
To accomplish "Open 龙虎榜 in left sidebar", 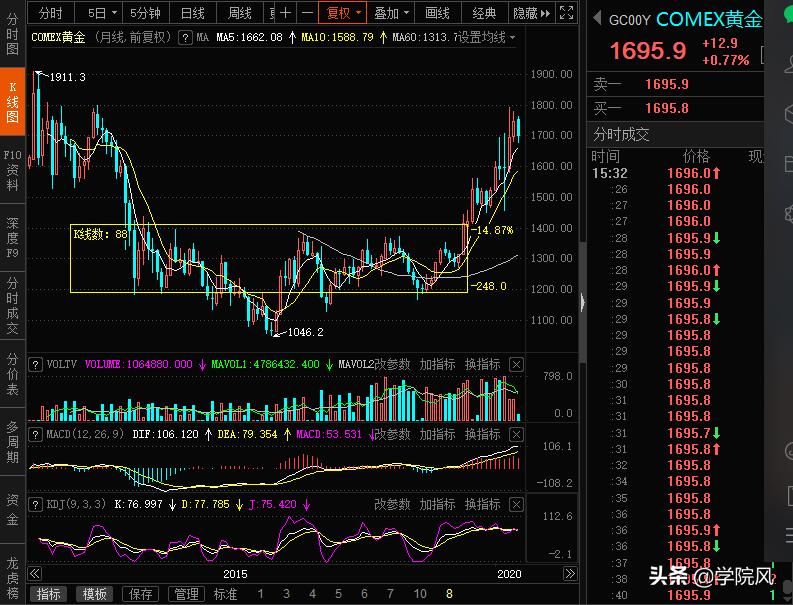I will (x=12, y=577).
